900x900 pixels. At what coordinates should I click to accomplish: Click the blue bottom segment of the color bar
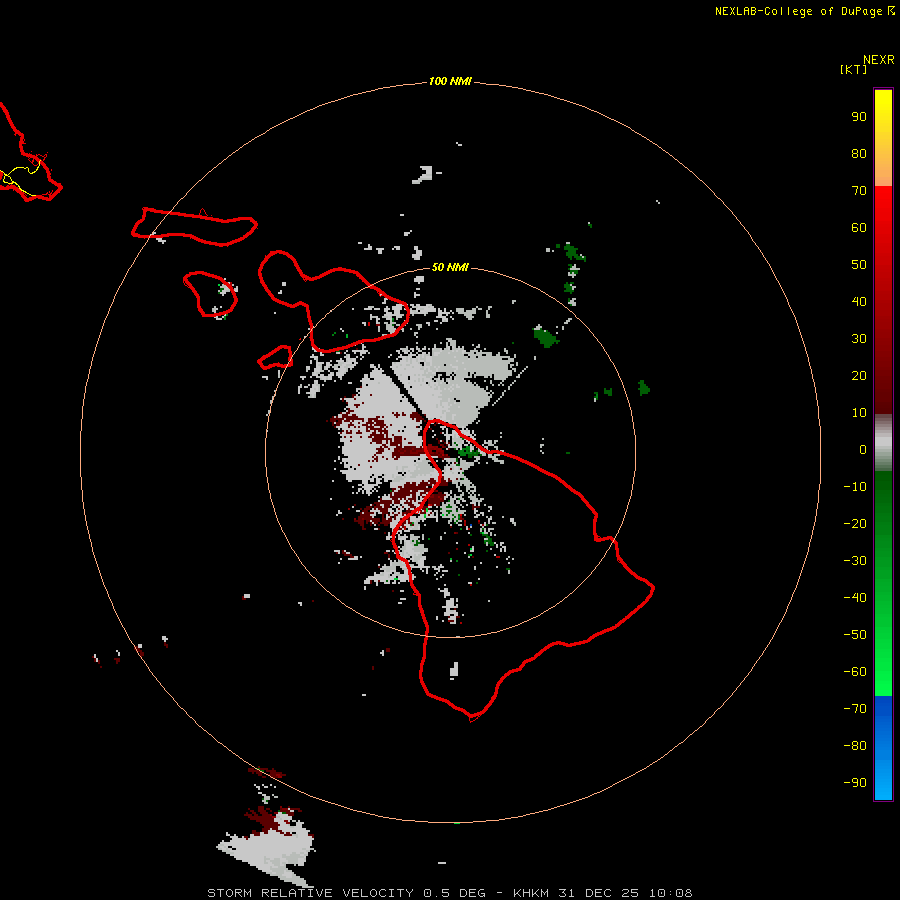(883, 748)
